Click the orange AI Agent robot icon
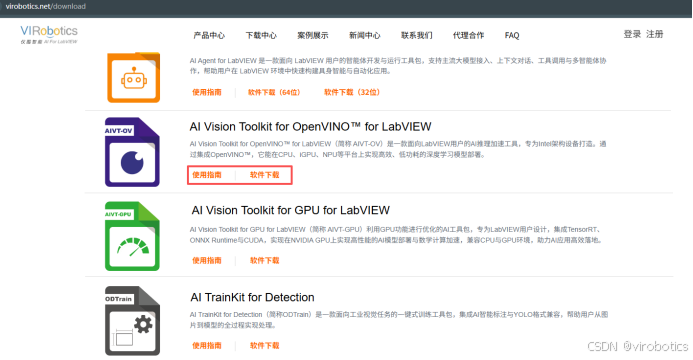The image size is (693, 360). pos(133,77)
